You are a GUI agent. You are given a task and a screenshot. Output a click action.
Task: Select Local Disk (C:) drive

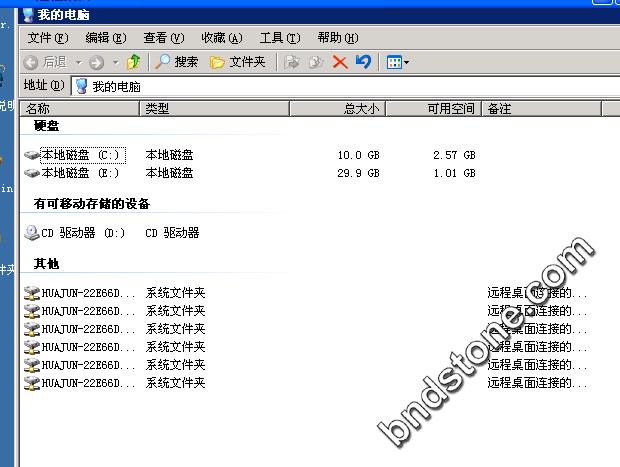tap(79, 155)
